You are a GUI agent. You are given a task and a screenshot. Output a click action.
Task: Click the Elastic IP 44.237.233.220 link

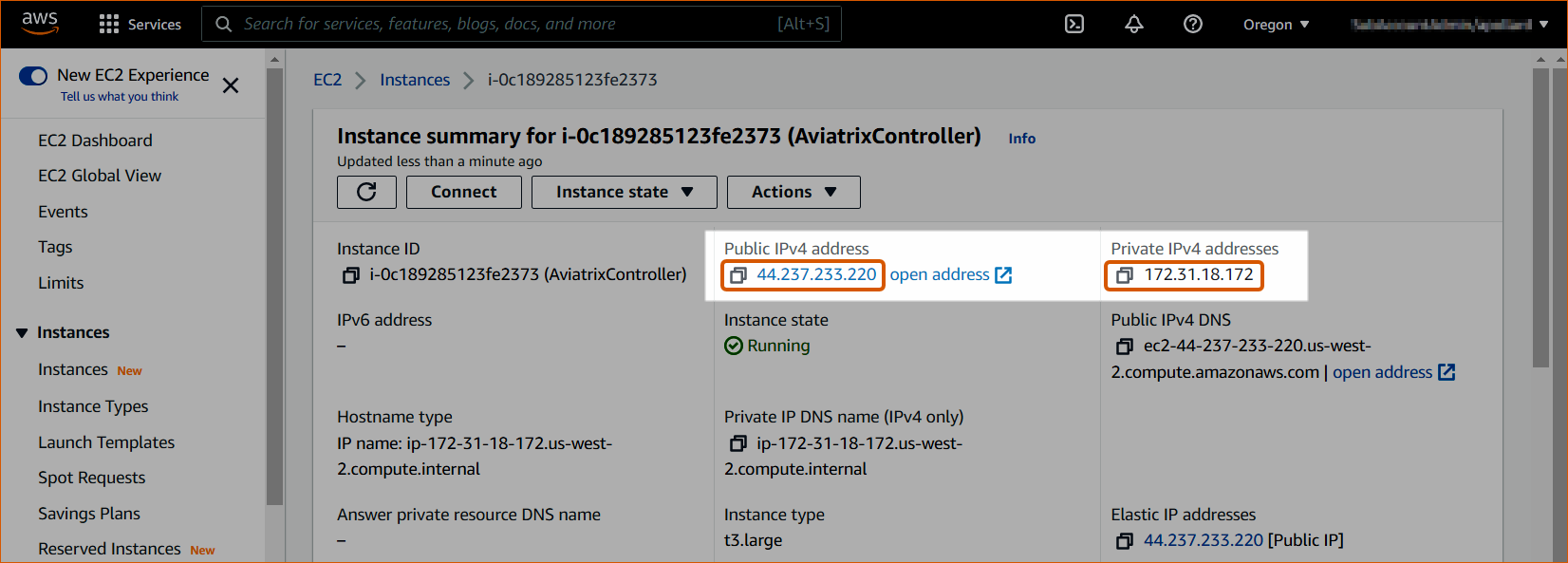click(1204, 540)
